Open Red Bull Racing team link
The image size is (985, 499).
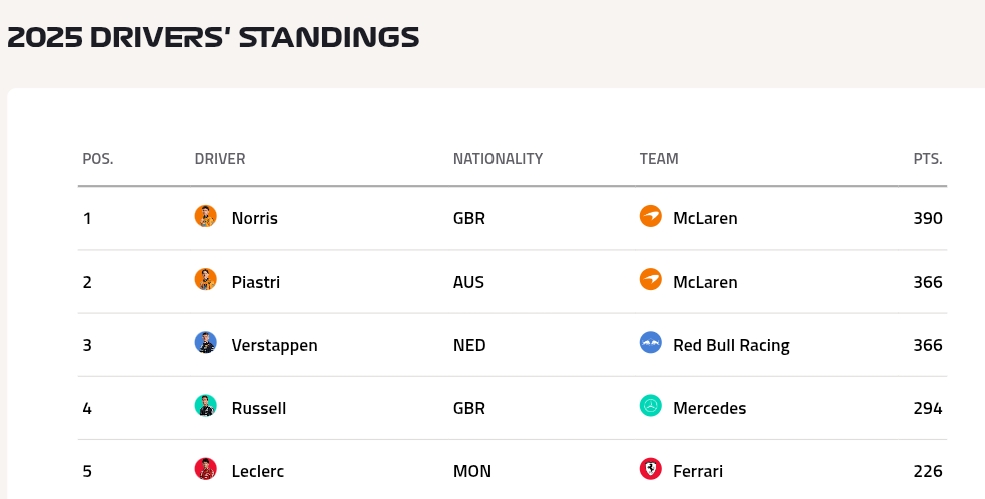tap(731, 345)
